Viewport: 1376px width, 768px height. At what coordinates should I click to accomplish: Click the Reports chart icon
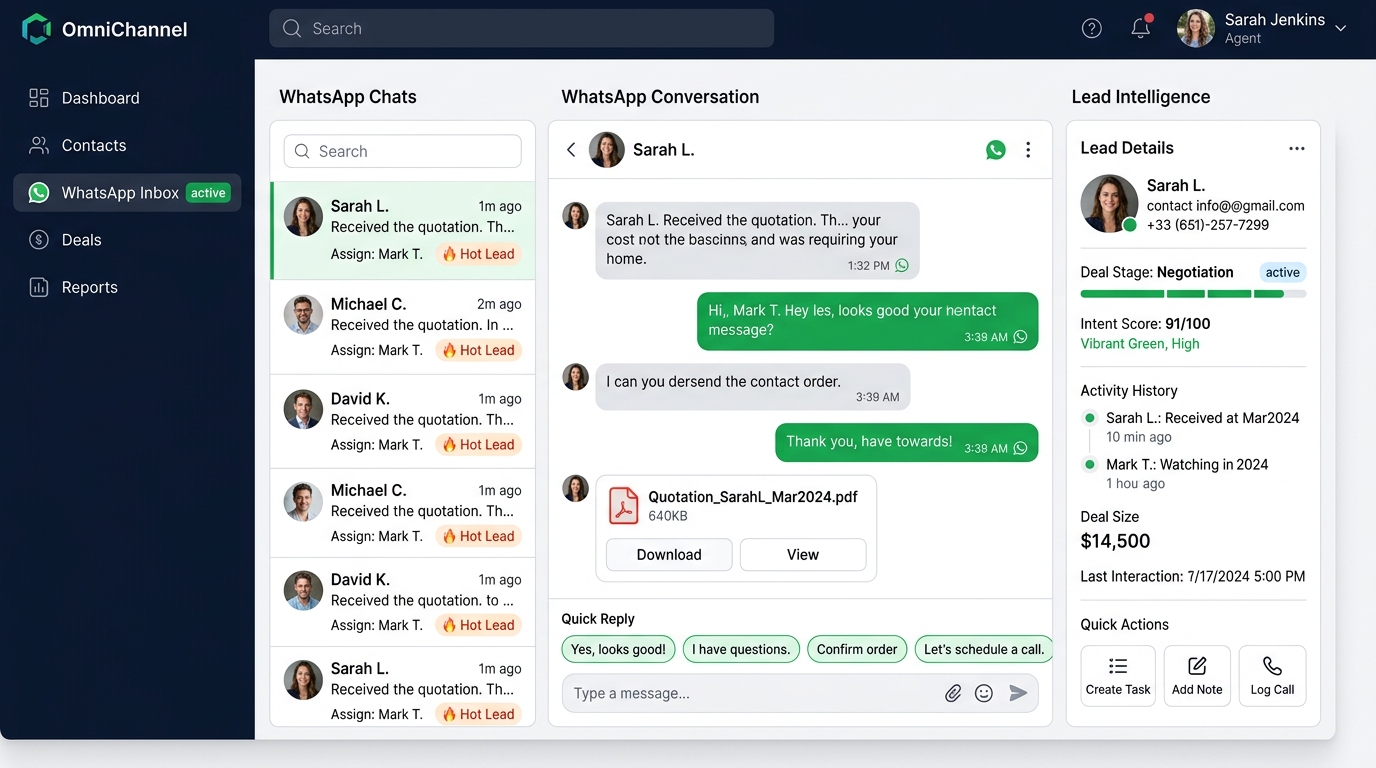(39, 287)
